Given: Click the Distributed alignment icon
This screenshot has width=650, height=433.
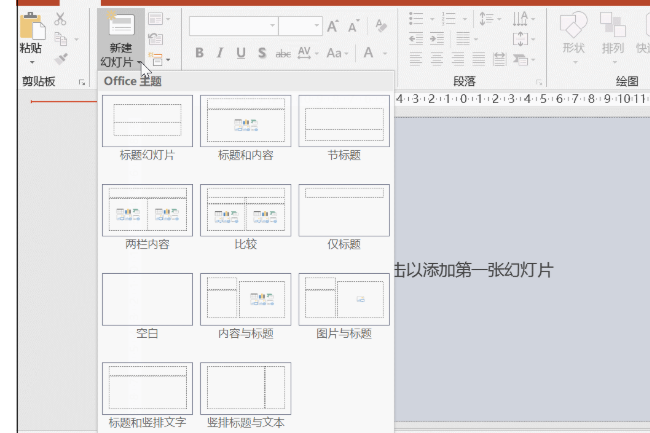Looking at the screenshot, I should point(500,59).
